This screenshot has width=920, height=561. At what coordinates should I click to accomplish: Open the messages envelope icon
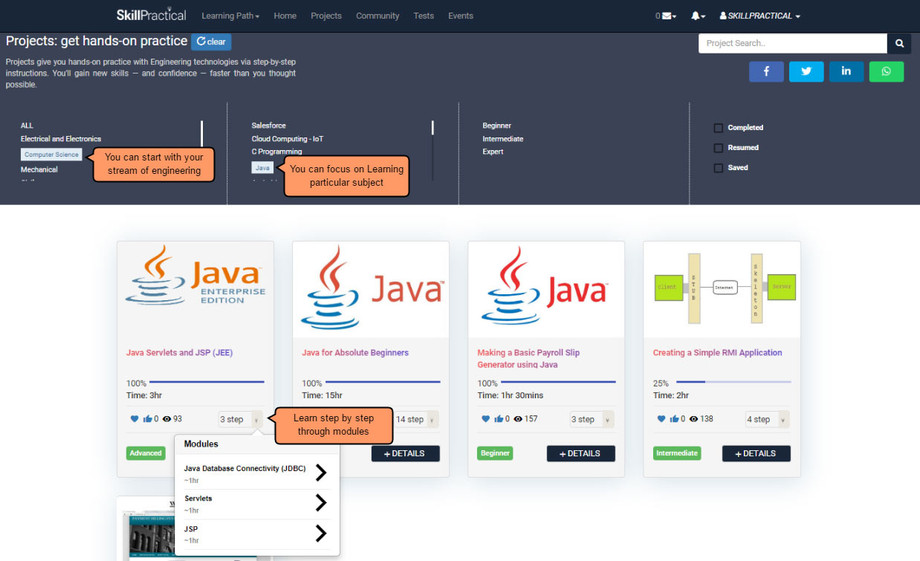coord(666,16)
